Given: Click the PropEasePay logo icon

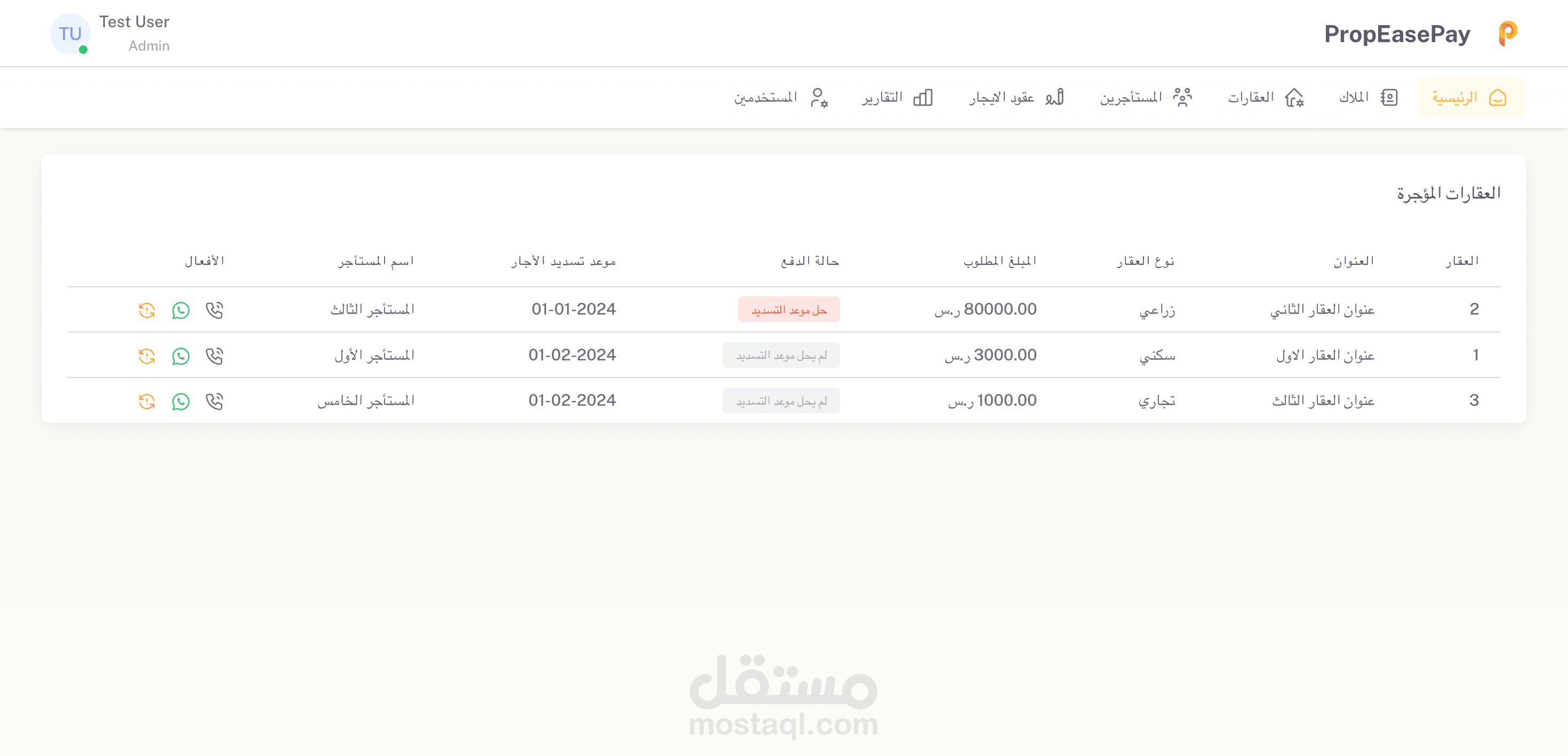Looking at the screenshot, I should tap(1507, 34).
